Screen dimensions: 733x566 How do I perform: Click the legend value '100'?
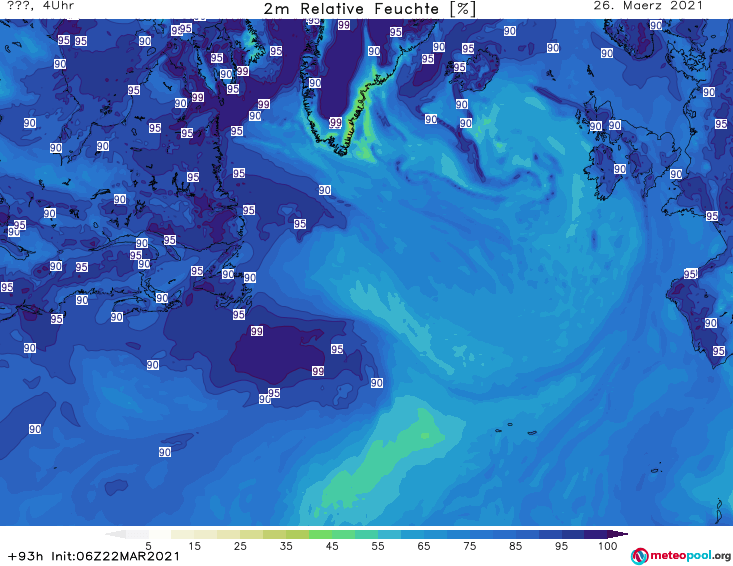pos(608,546)
